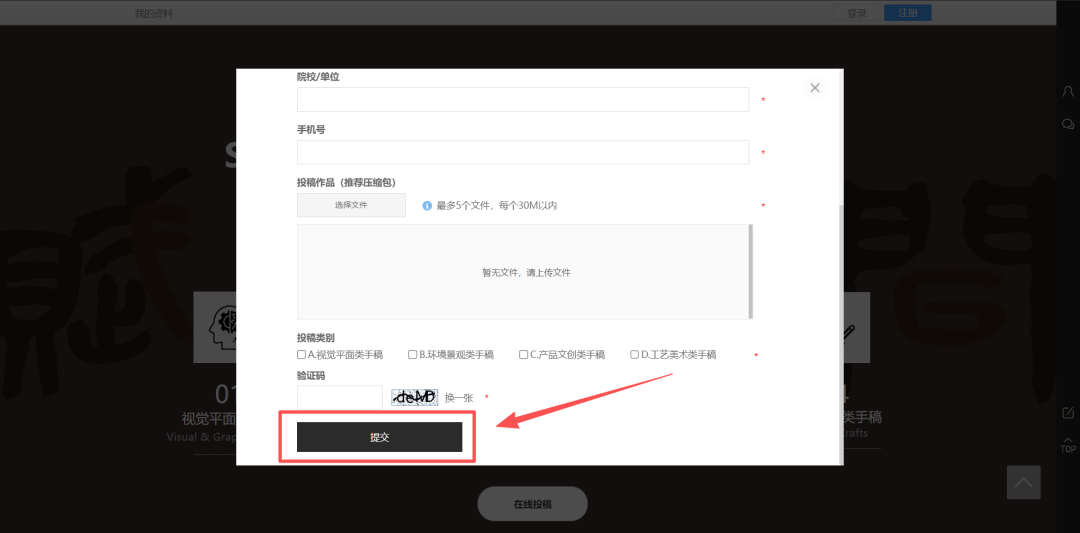Check B.环境景观类手稿 category

tap(413, 355)
